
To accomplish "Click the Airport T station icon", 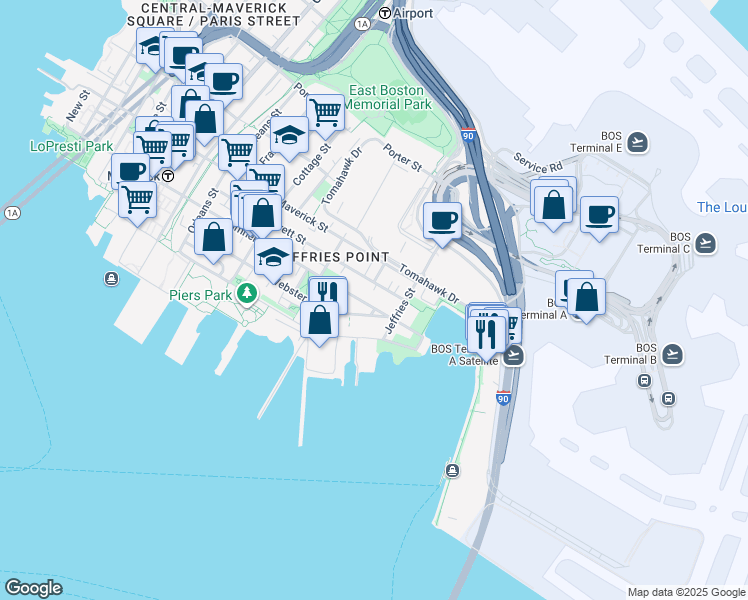I will tap(384, 13).
